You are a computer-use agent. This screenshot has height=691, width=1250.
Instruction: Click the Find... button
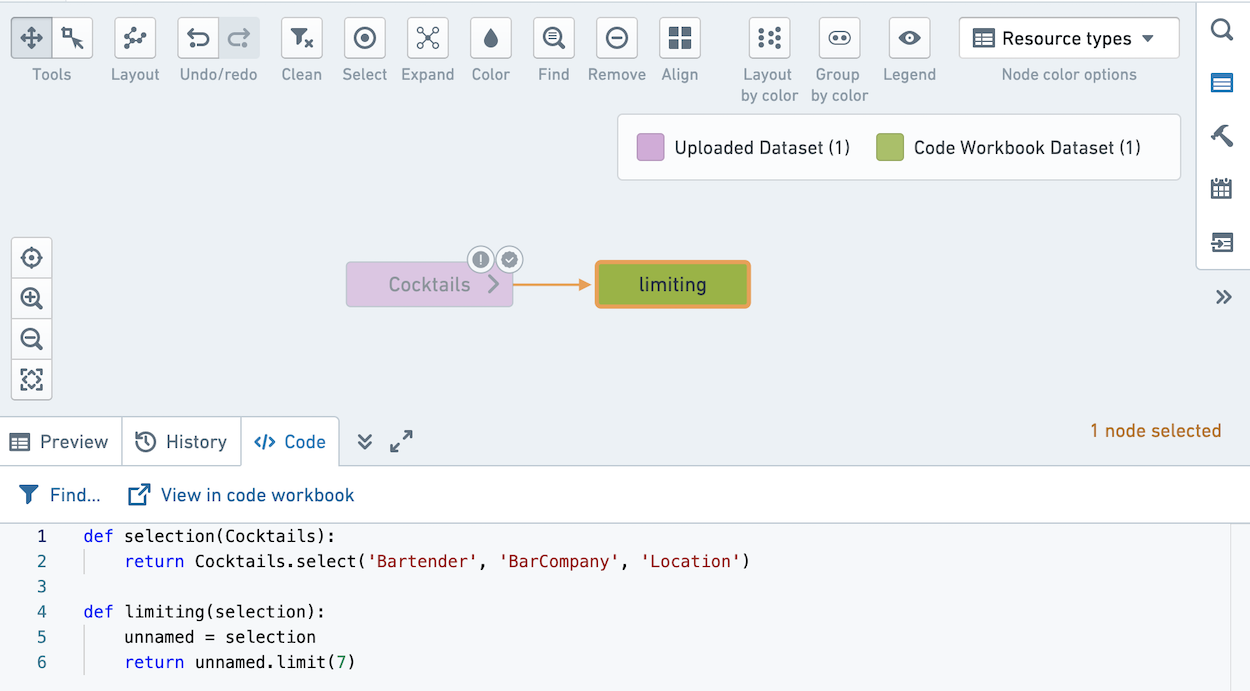[60, 495]
